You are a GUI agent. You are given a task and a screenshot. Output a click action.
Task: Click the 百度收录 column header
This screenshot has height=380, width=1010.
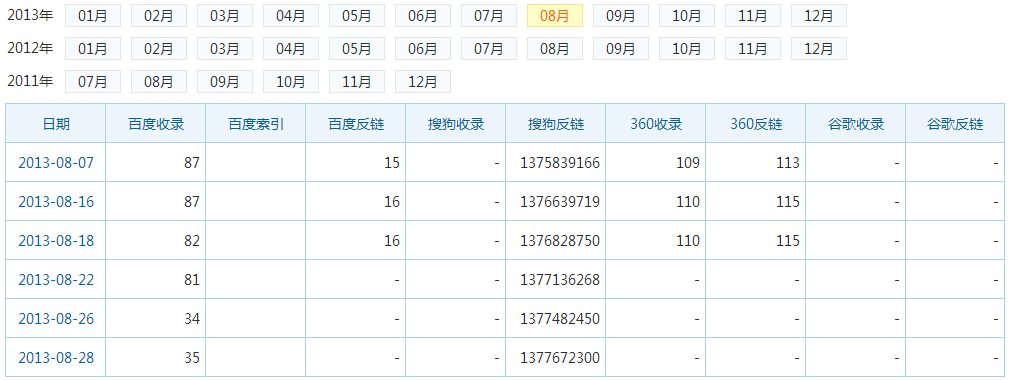click(156, 124)
